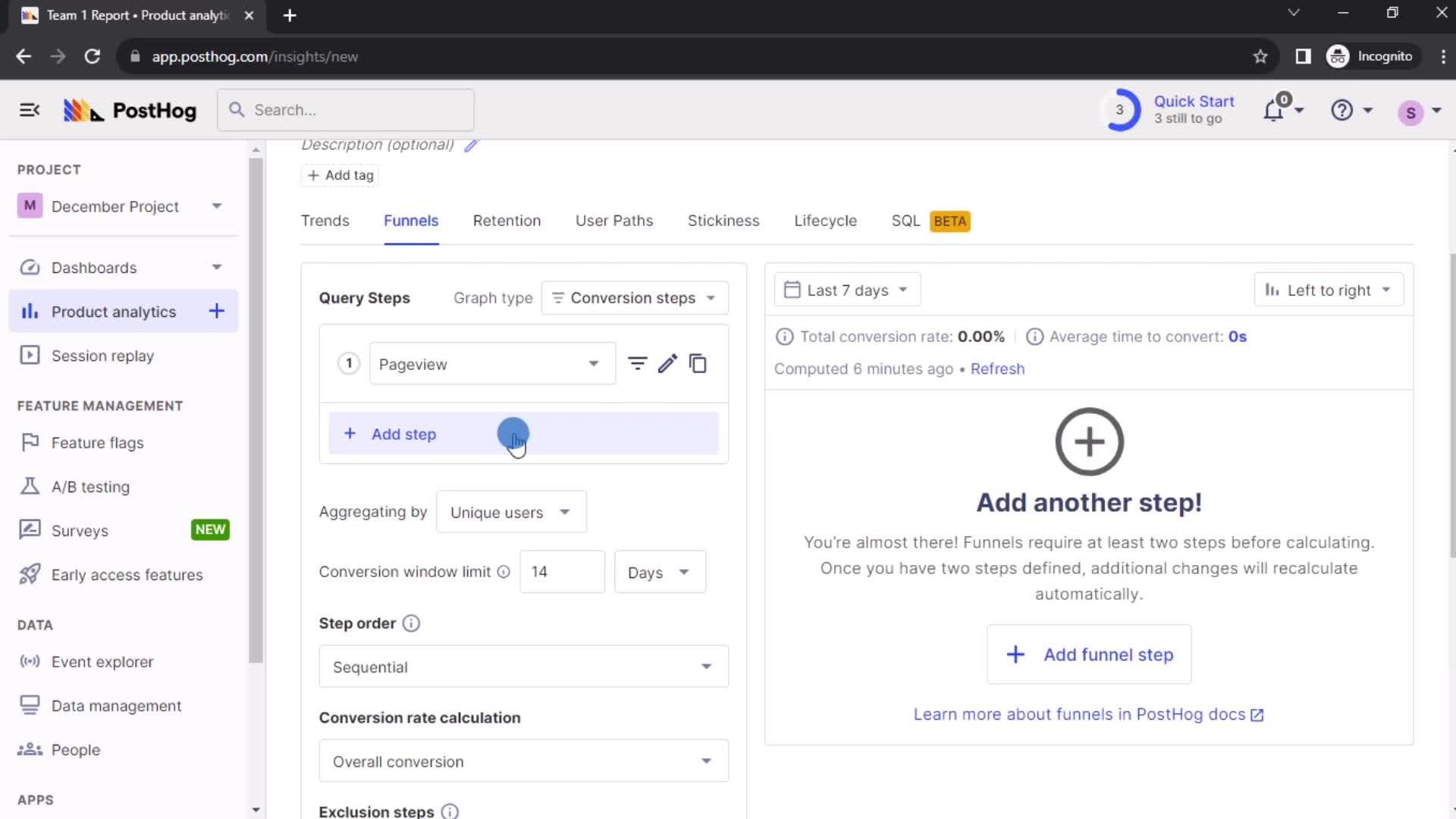
Task: Click the edit pencil icon on Pageview step
Action: point(667,363)
